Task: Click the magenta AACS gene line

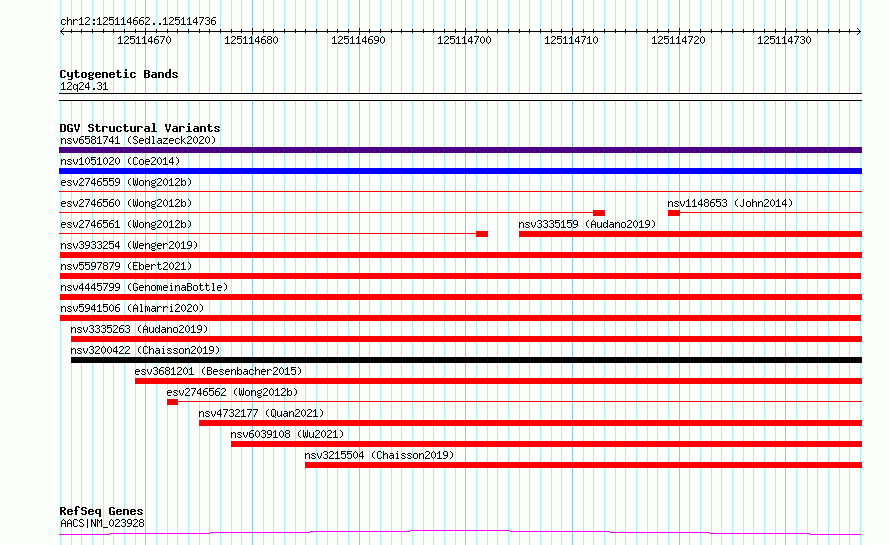Action: [460, 533]
